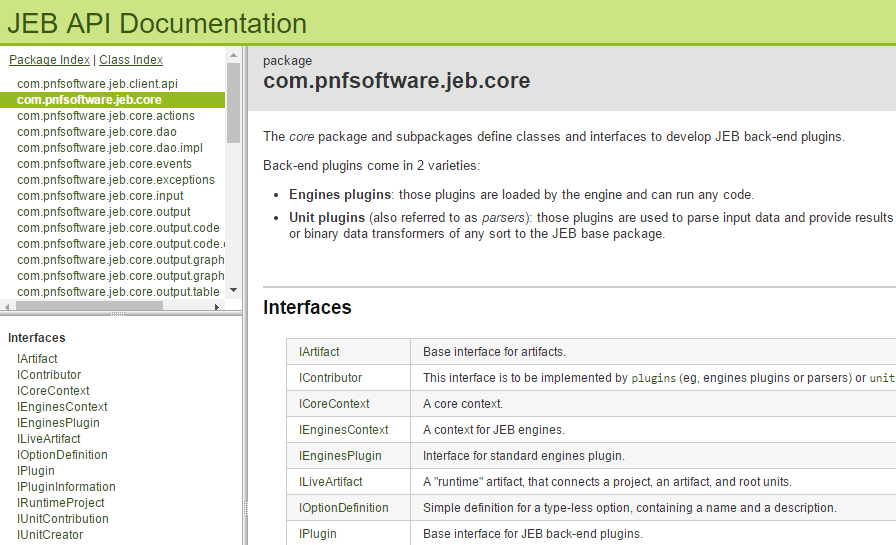Open IEnginesContext in the sidebar class list
The height and width of the screenshot is (545, 896).
tap(62, 407)
